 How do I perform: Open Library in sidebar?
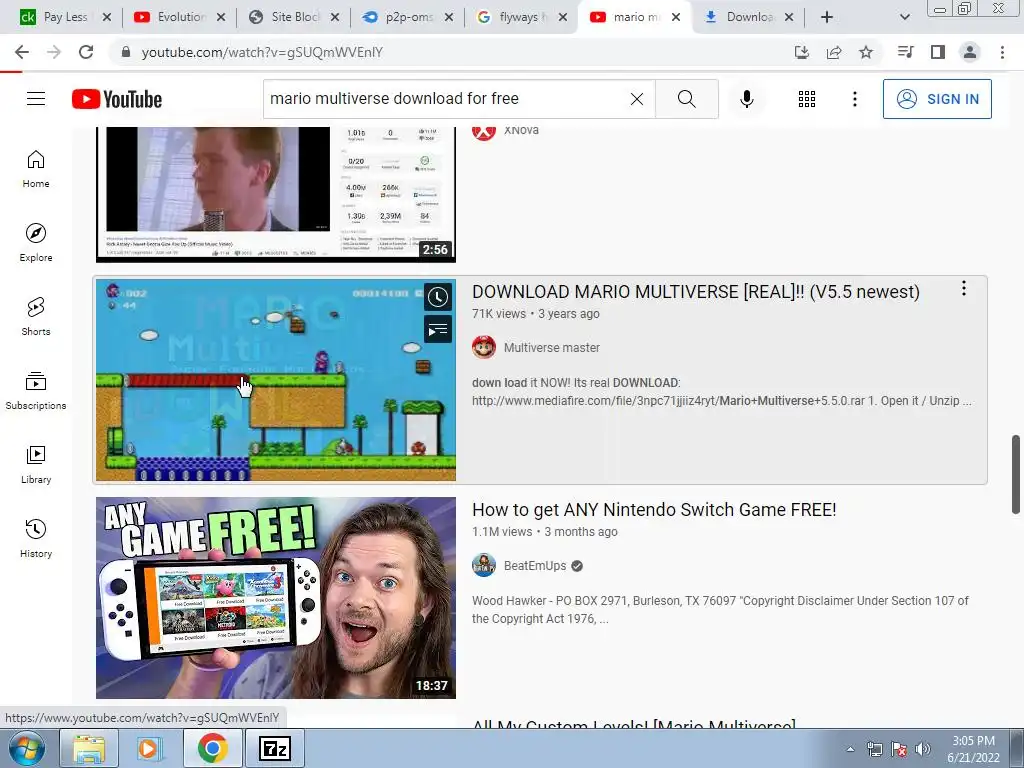coord(36,464)
